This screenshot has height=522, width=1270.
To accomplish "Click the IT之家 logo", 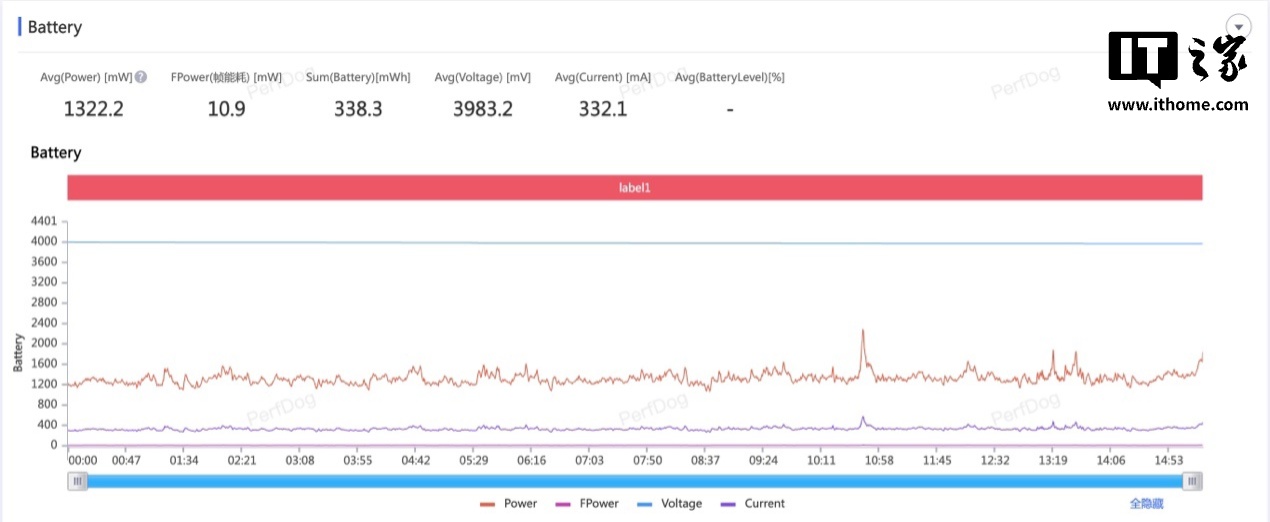I will (1177, 60).
